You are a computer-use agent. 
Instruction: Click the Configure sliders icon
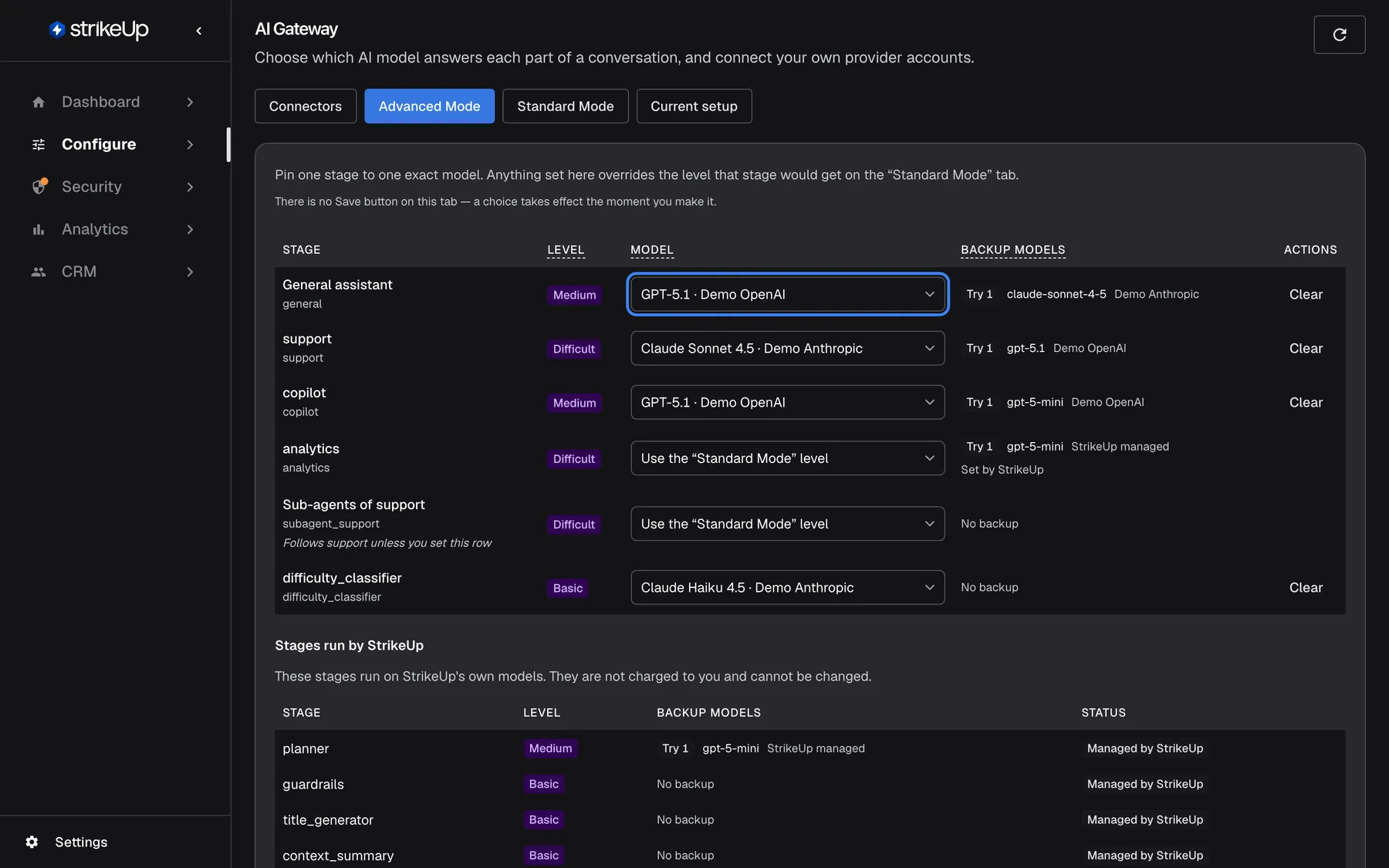39,144
